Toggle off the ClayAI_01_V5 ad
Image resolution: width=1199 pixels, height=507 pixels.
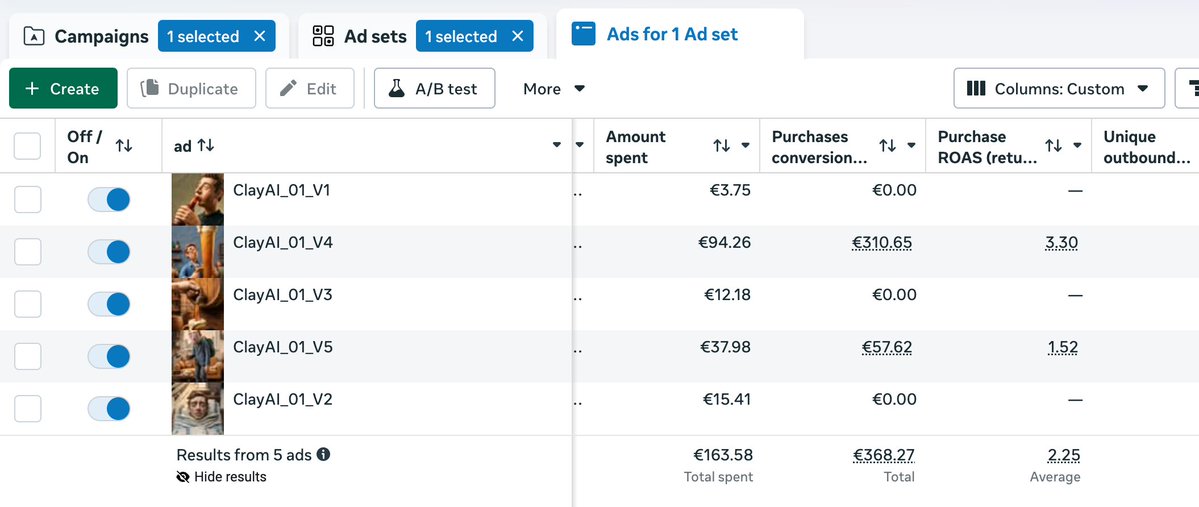click(109, 356)
